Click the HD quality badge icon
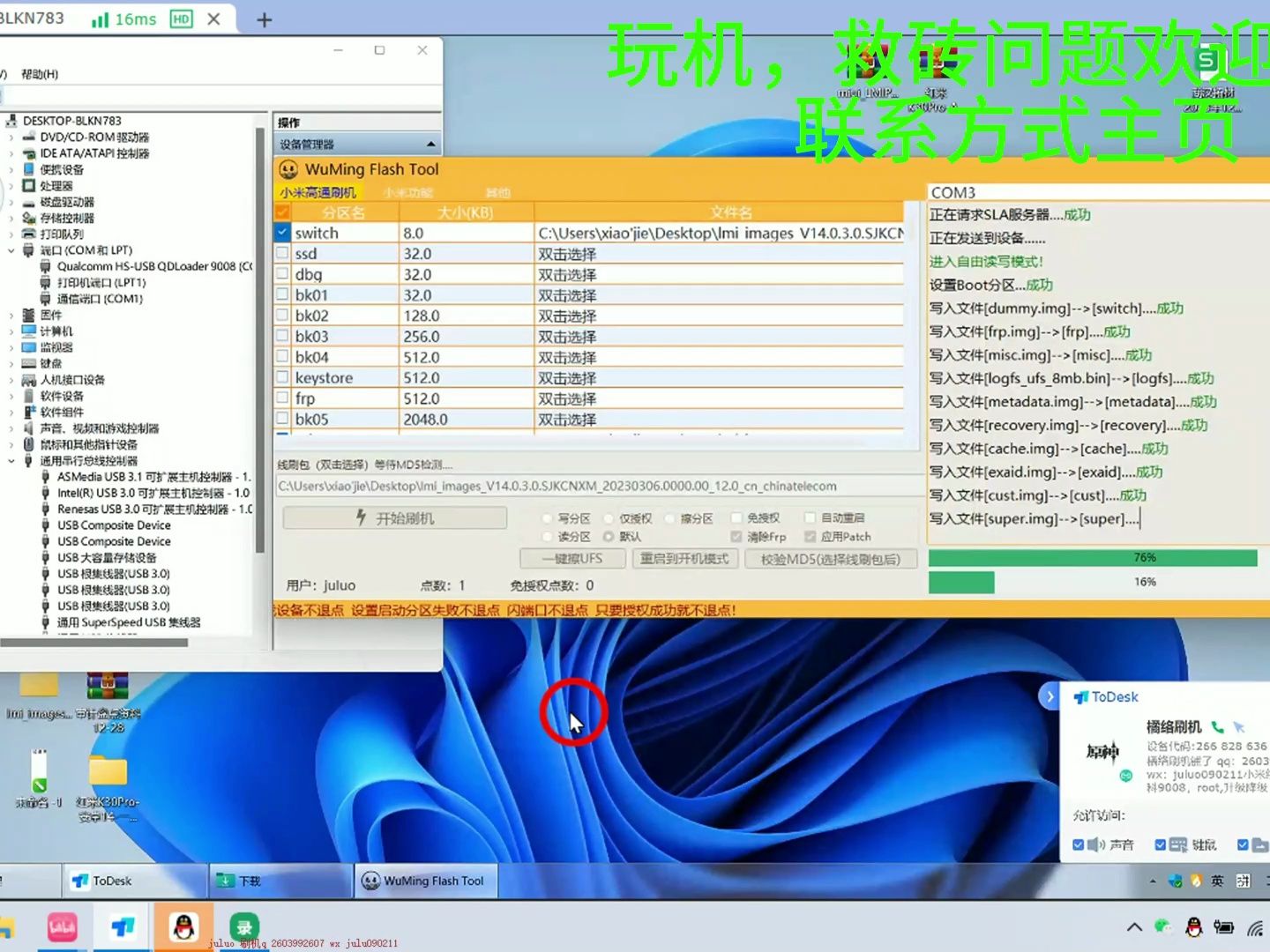This screenshot has height=952, width=1270. pyautogui.click(x=181, y=19)
